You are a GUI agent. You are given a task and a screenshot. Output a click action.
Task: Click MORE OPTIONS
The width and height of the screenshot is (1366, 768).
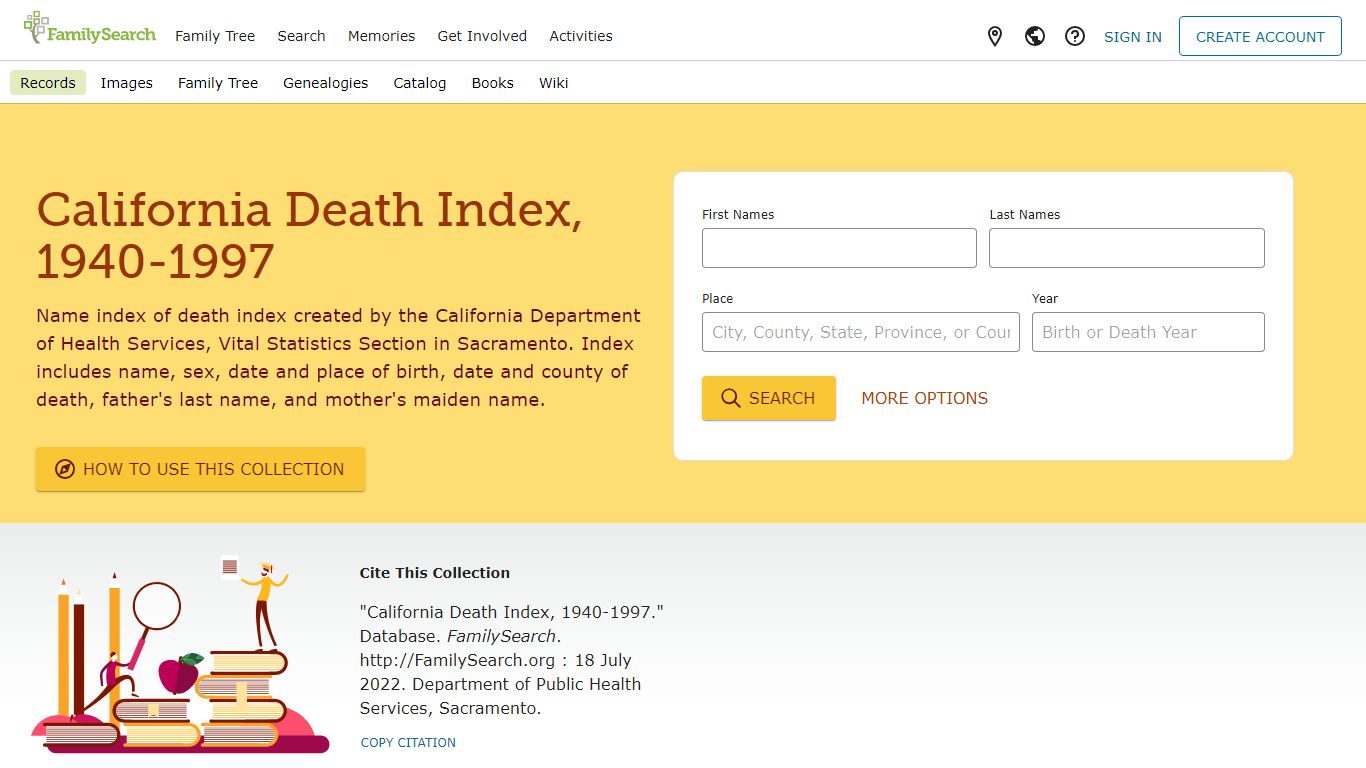click(x=925, y=398)
